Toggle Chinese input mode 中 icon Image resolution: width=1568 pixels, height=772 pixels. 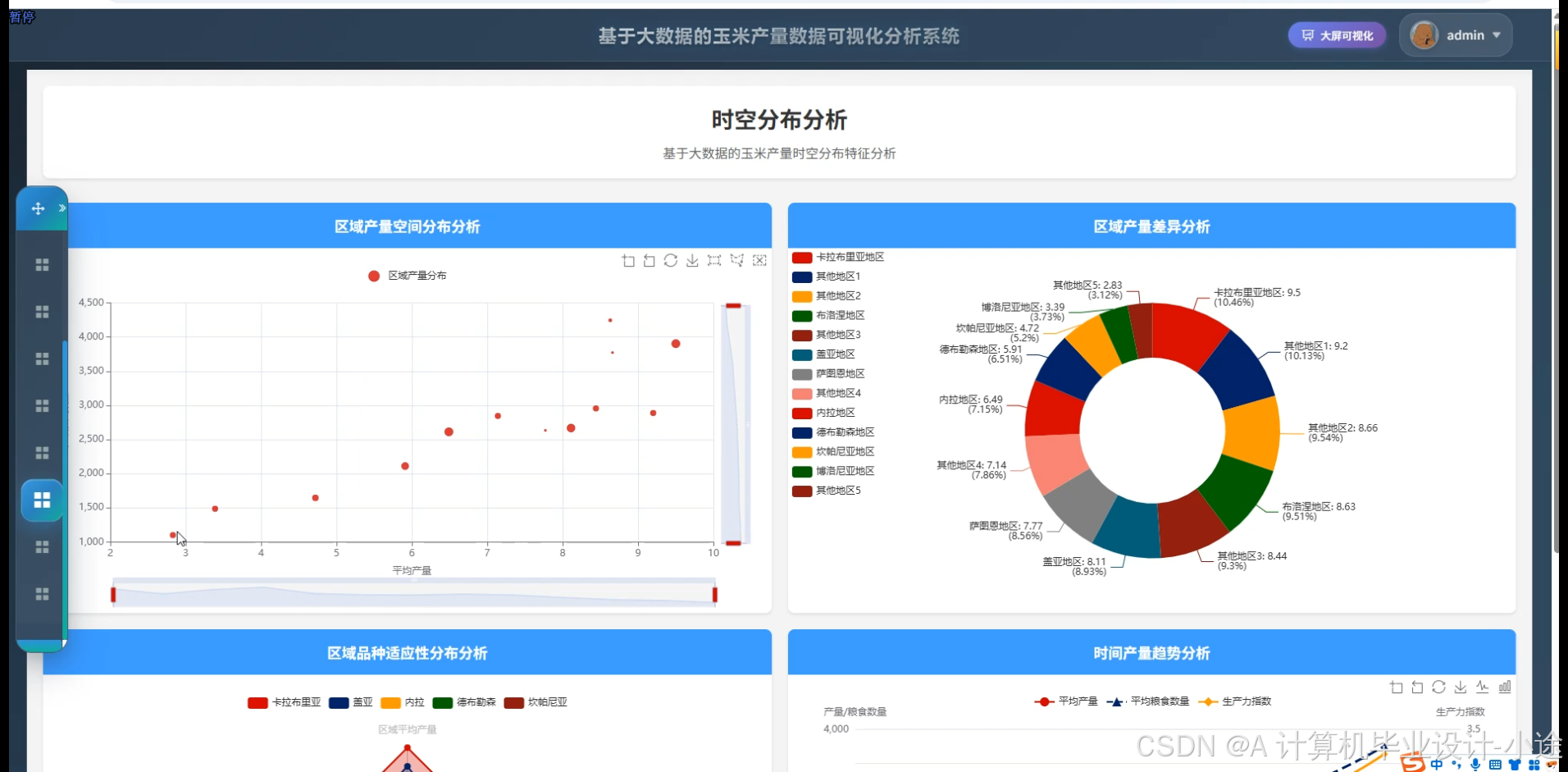pos(1436,765)
